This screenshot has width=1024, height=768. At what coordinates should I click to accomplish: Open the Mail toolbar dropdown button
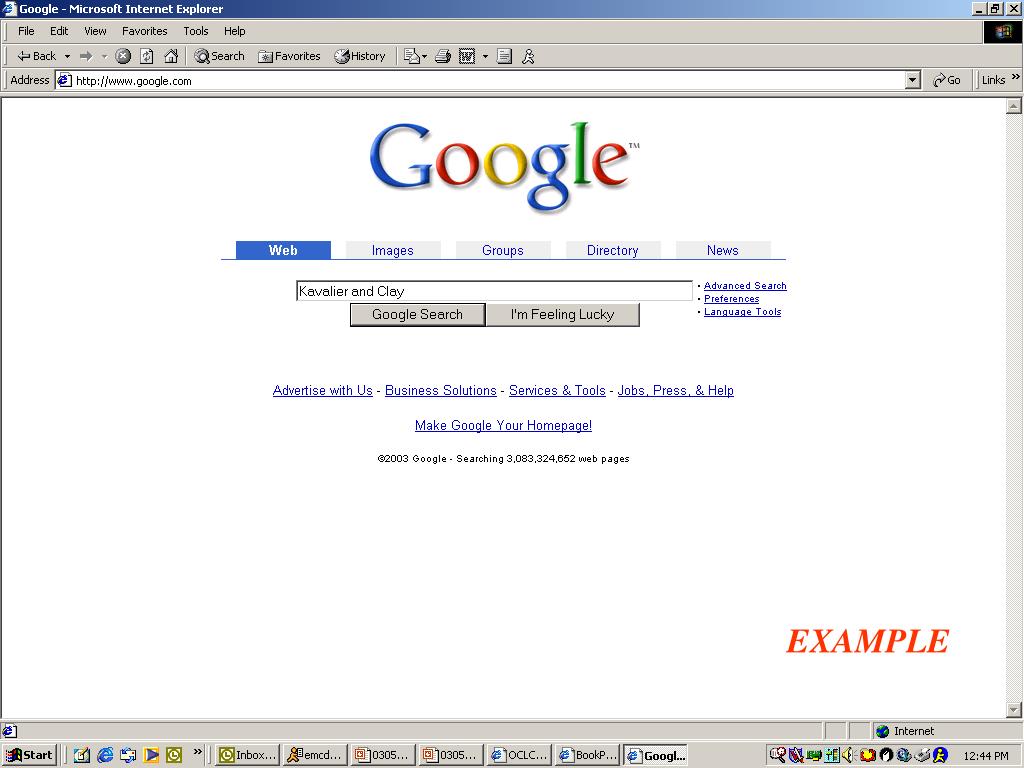click(x=415, y=56)
